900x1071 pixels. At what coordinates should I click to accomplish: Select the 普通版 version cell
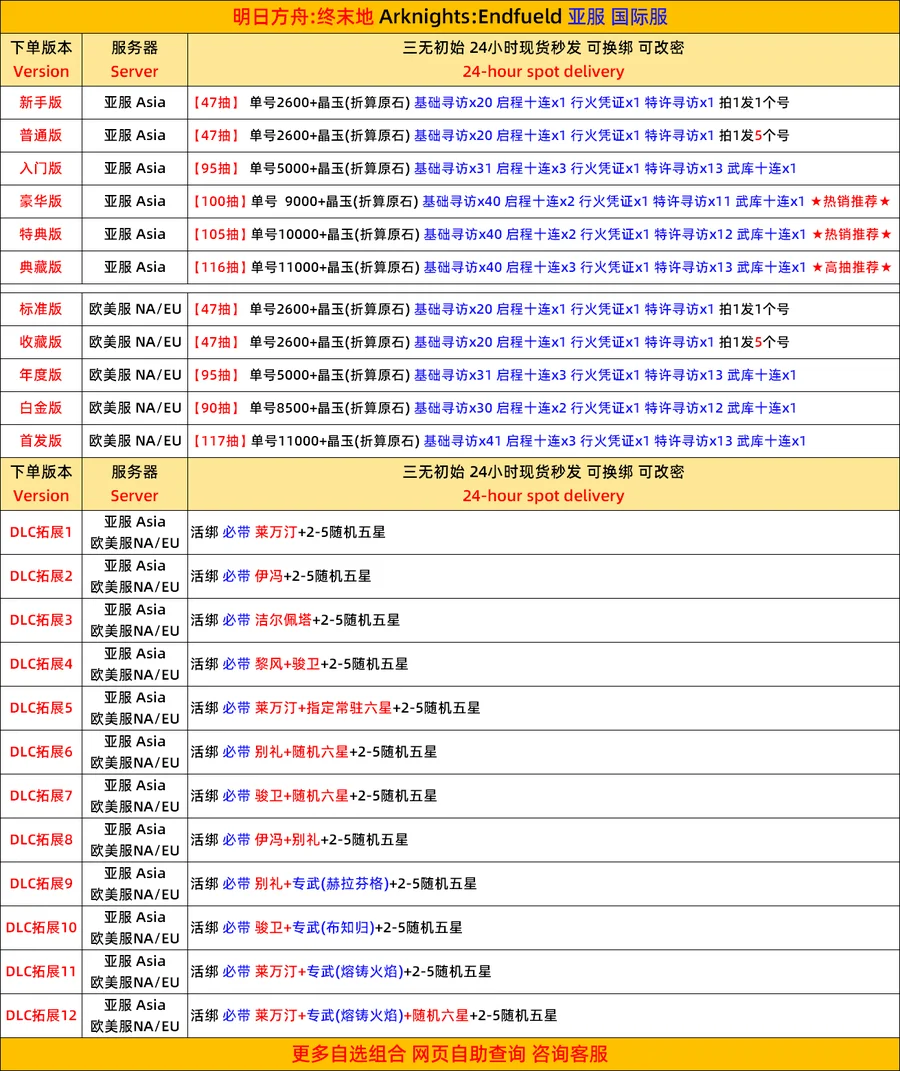[41, 135]
